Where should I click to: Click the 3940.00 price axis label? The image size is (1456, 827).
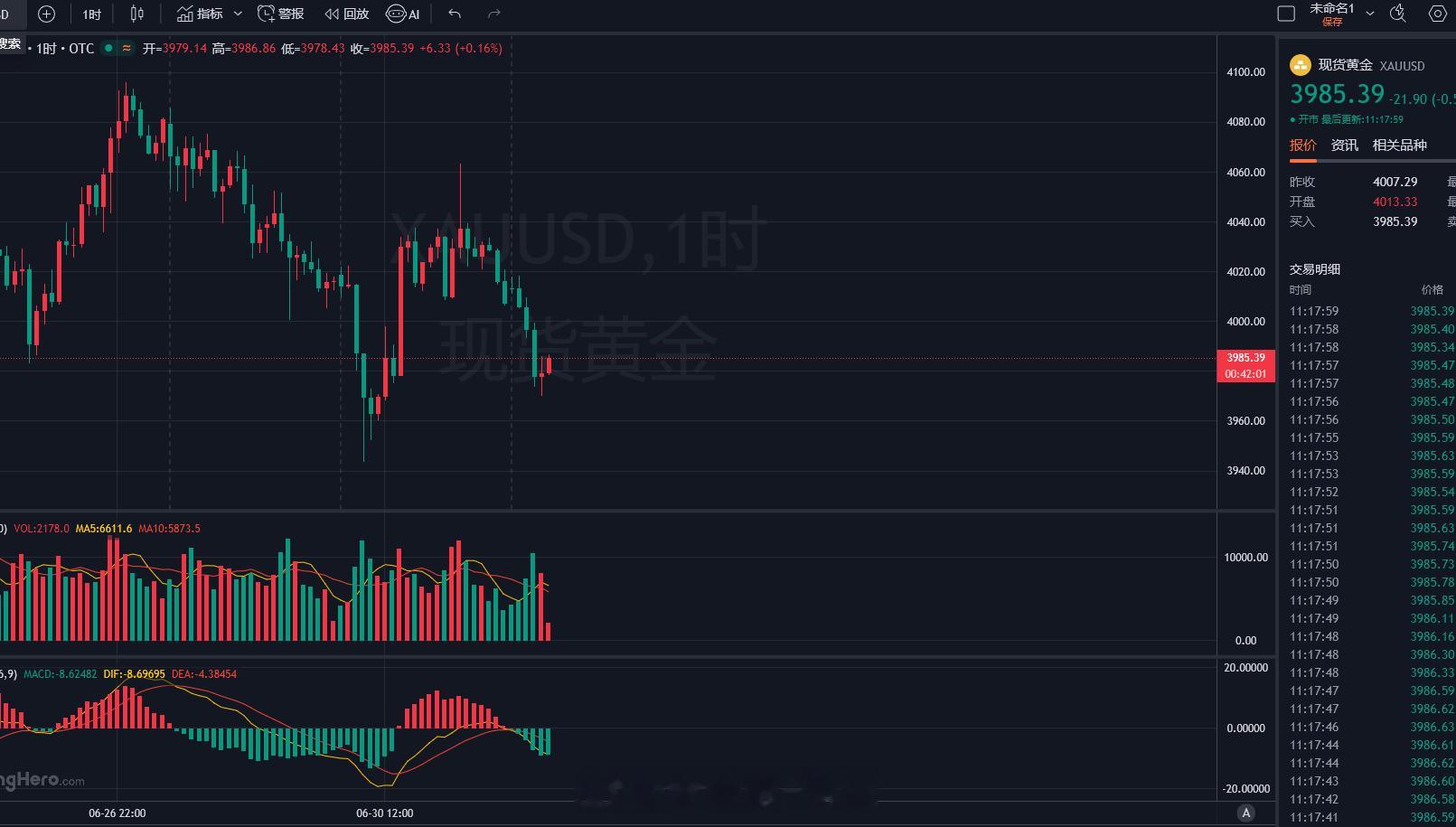(x=1245, y=471)
